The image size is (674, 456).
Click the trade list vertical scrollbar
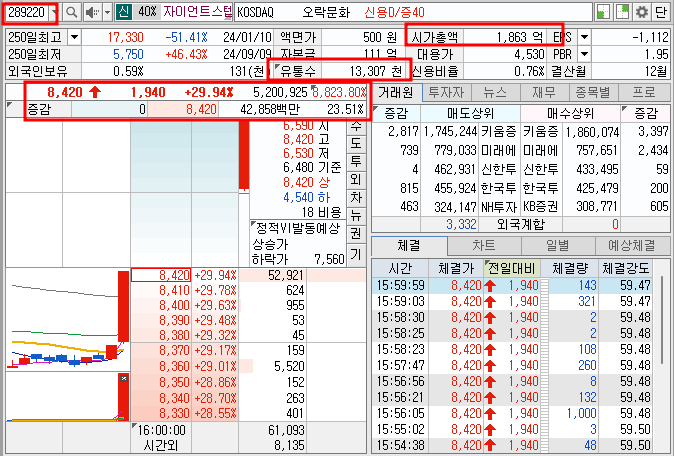(664, 320)
